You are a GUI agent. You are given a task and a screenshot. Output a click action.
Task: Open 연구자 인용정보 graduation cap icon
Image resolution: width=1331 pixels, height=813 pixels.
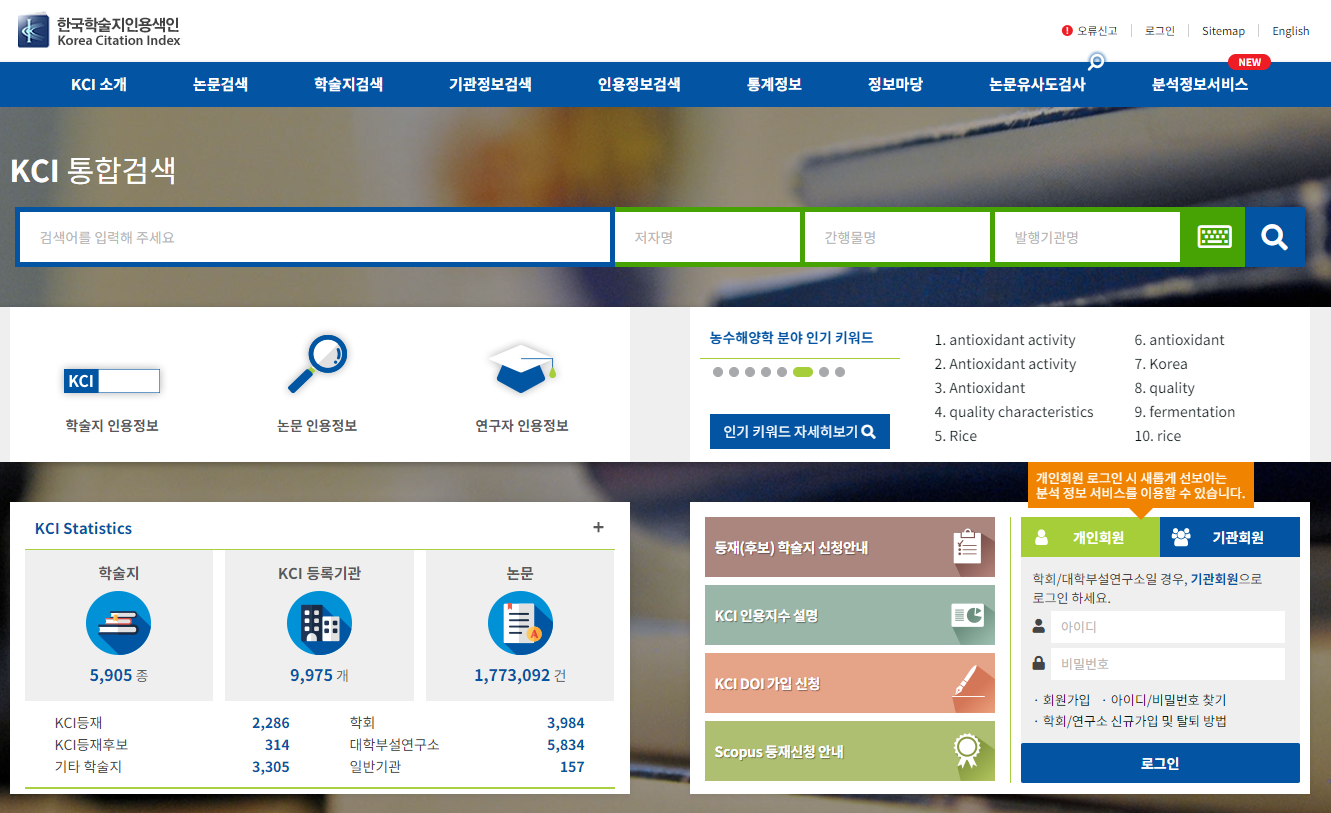(521, 367)
